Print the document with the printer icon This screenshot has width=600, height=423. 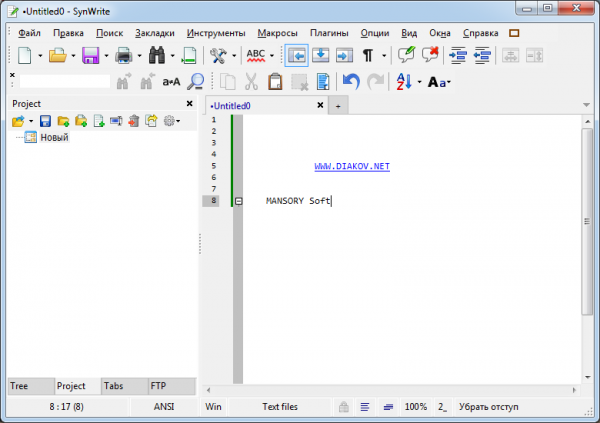click(x=124, y=56)
